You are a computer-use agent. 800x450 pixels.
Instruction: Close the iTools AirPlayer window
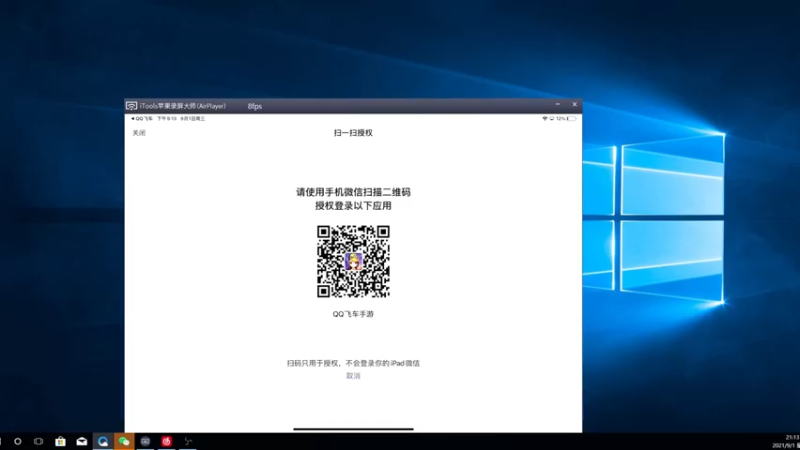[574, 104]
